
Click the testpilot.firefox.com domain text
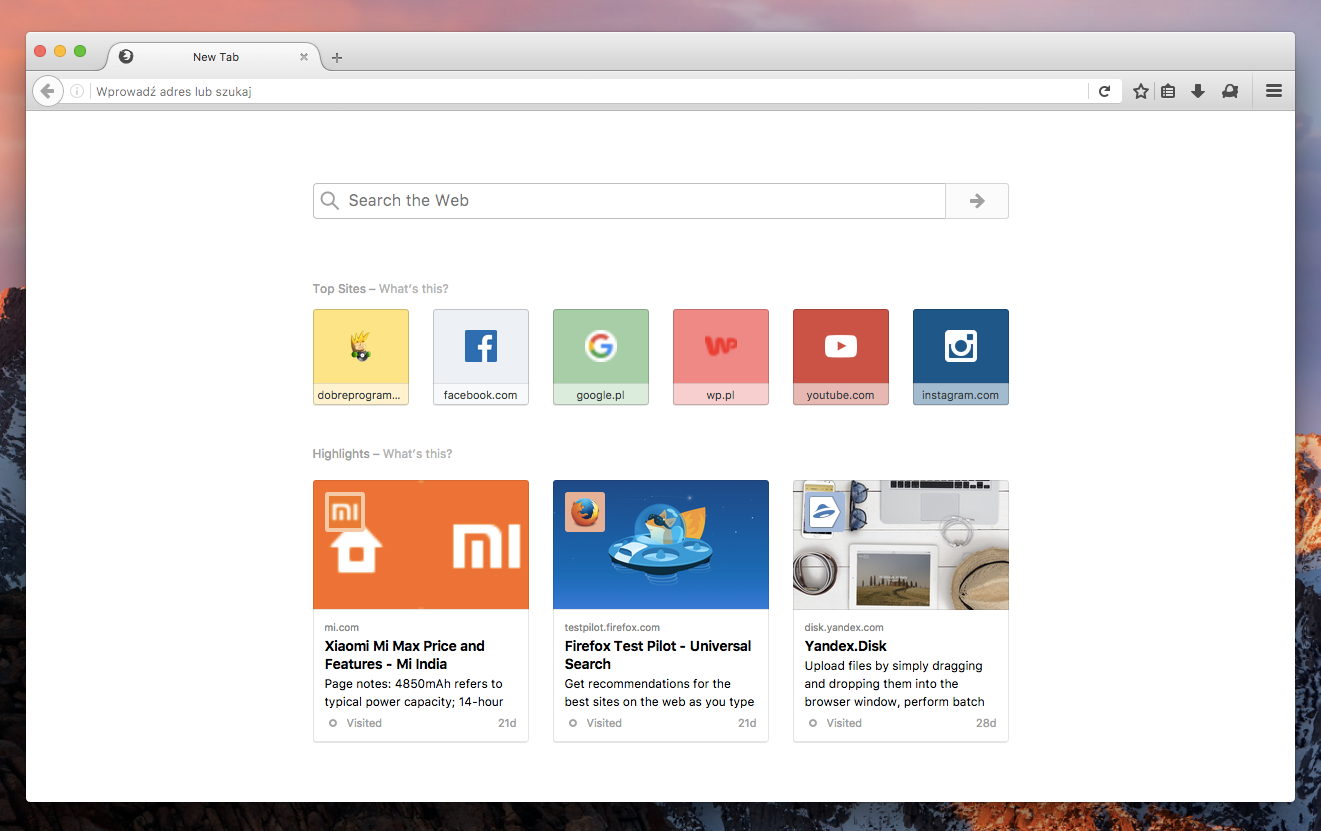[x=612, y=628]
